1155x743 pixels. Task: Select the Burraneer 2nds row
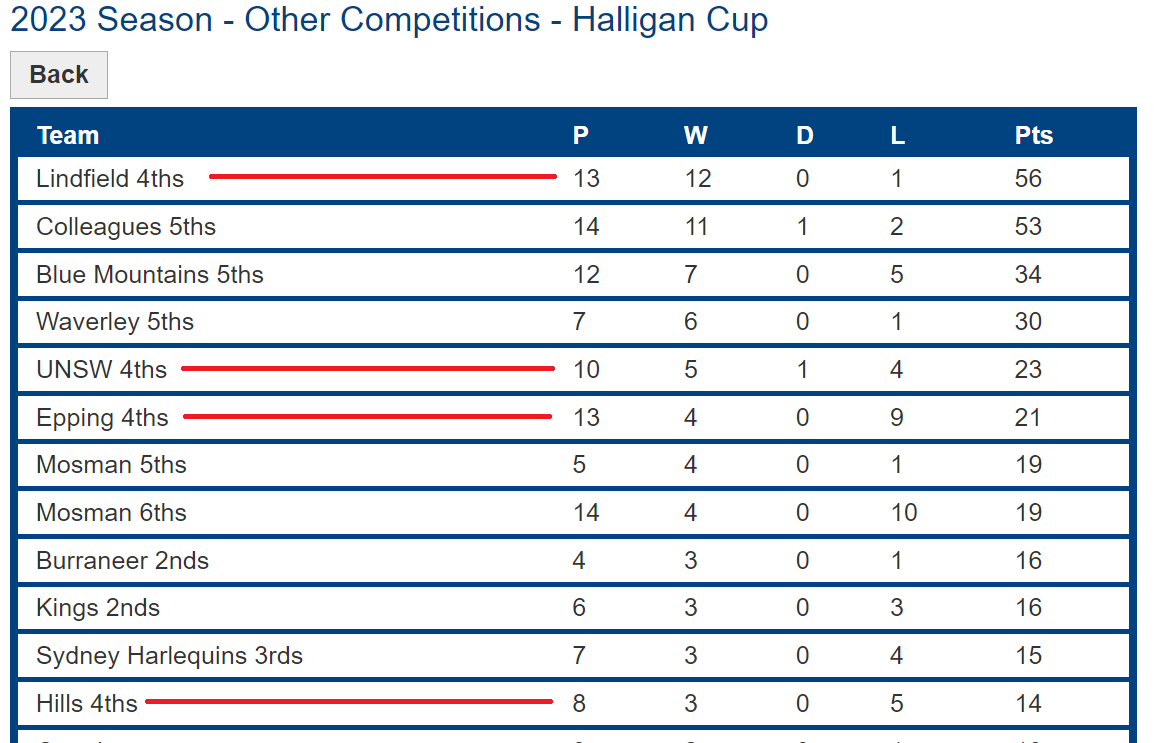[122, 561]
